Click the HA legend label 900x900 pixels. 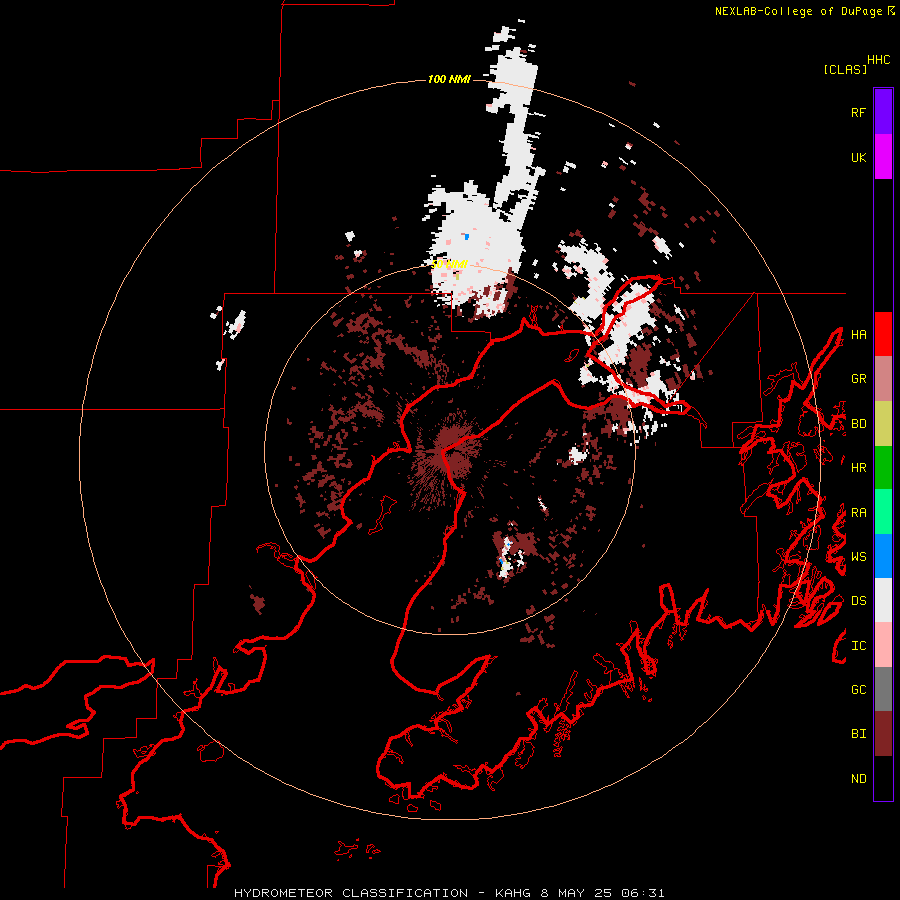click(858, 334)
